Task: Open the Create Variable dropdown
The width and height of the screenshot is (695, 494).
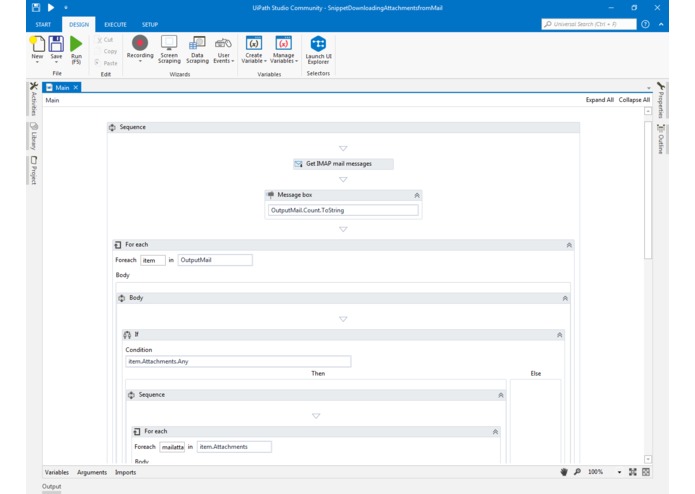Action: [x=254, y=50]
